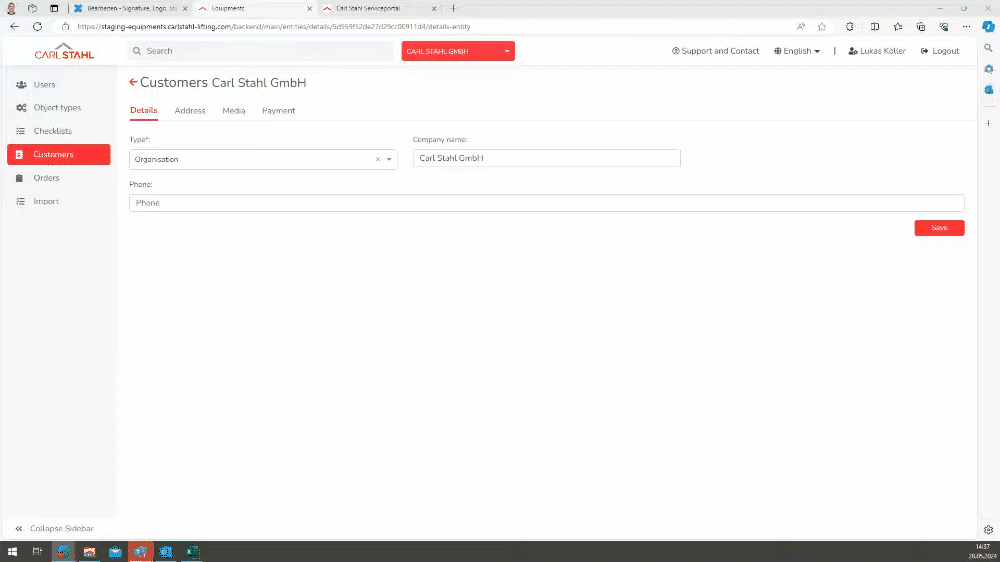Open the English language dropdown
This screenshot has width=1000, height=562.
pos(797,51)
